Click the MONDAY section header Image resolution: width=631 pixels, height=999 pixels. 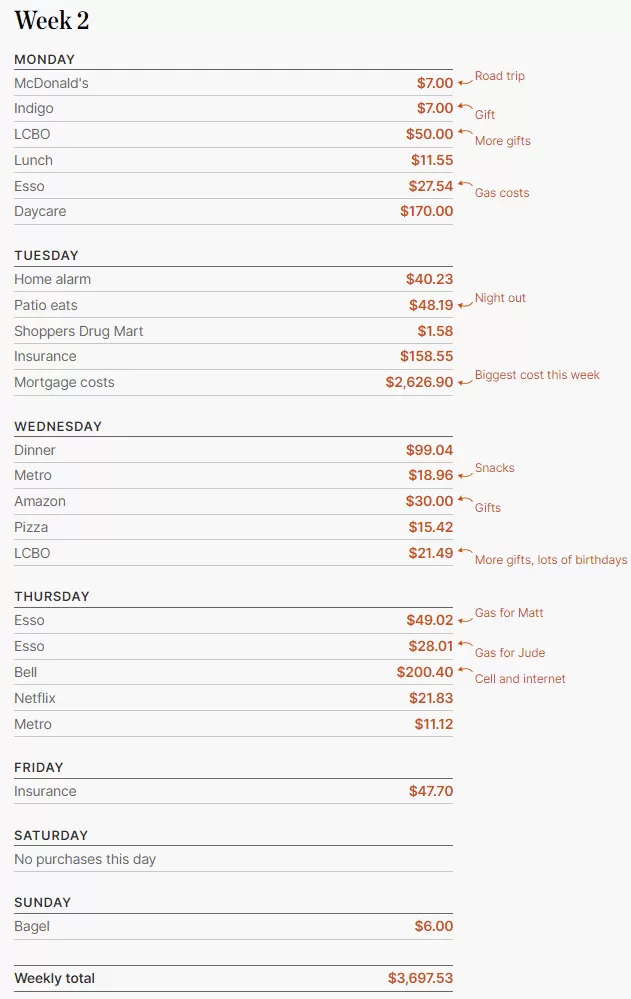click(45, 59)
